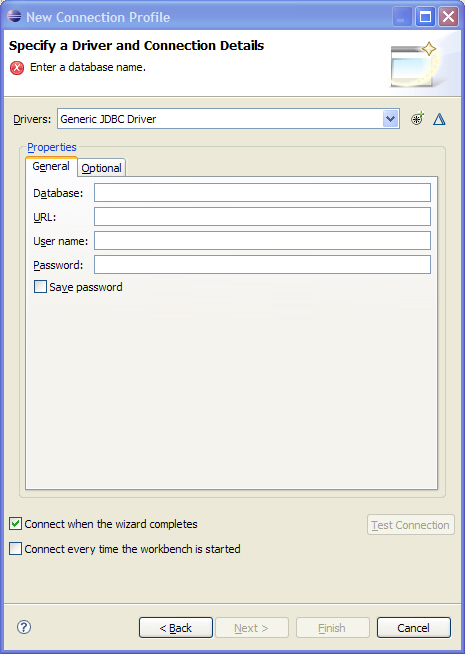Click the wizard banner image
The height and width of the screenshot is (654, 465).
pyautogui.click(x=414, y=64)
